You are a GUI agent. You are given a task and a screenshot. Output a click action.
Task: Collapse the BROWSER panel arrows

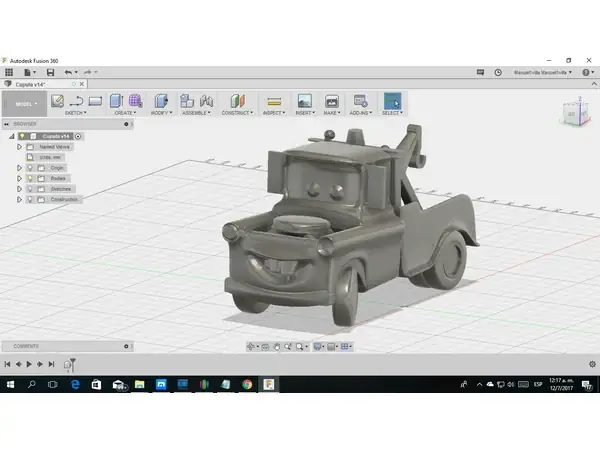click(x=6, y=124)
